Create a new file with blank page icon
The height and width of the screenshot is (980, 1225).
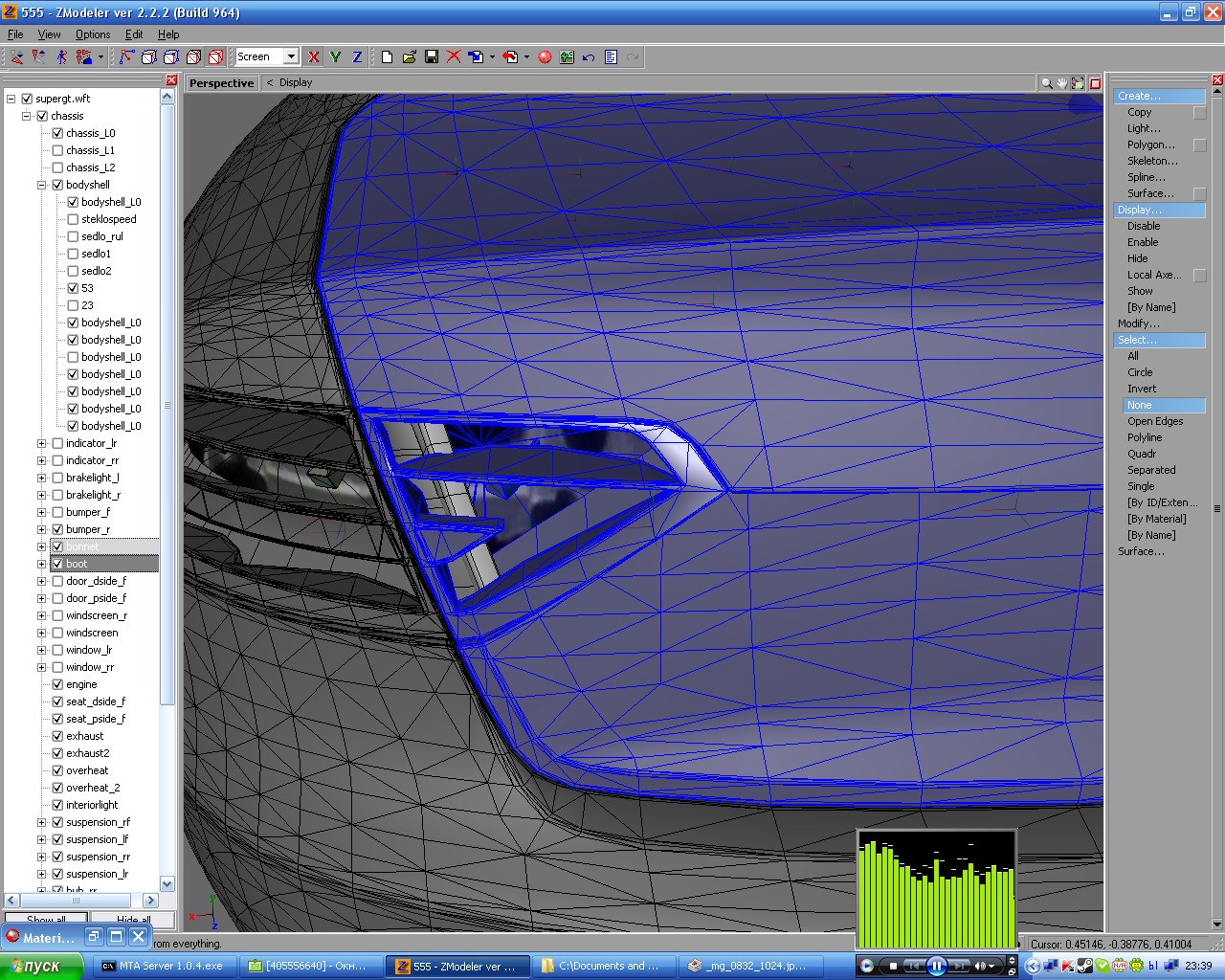[387, 57]
